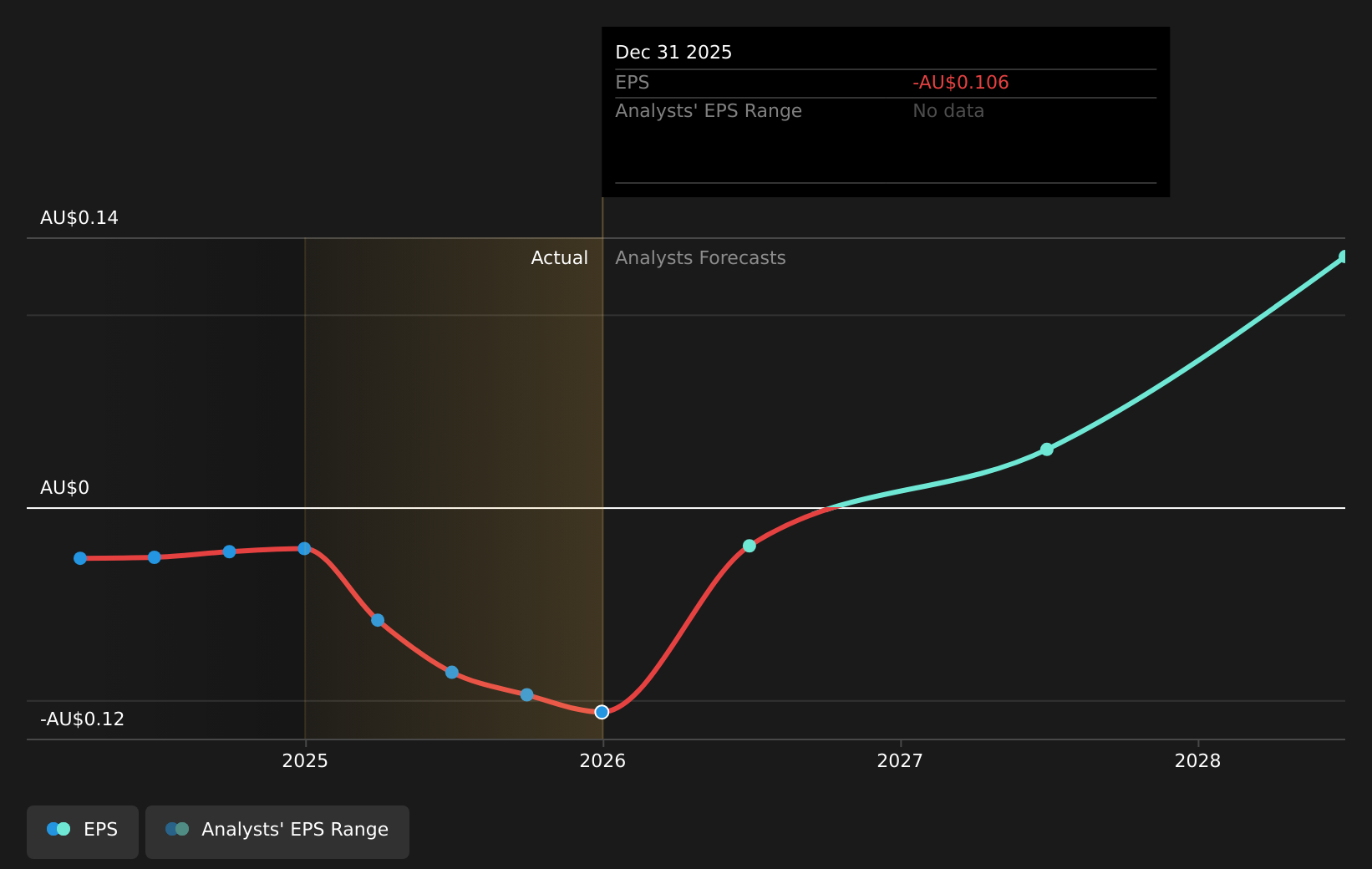Click the 2028 x-axis label
This screenshot has height=869, width=1372.
coord(1197,761)
